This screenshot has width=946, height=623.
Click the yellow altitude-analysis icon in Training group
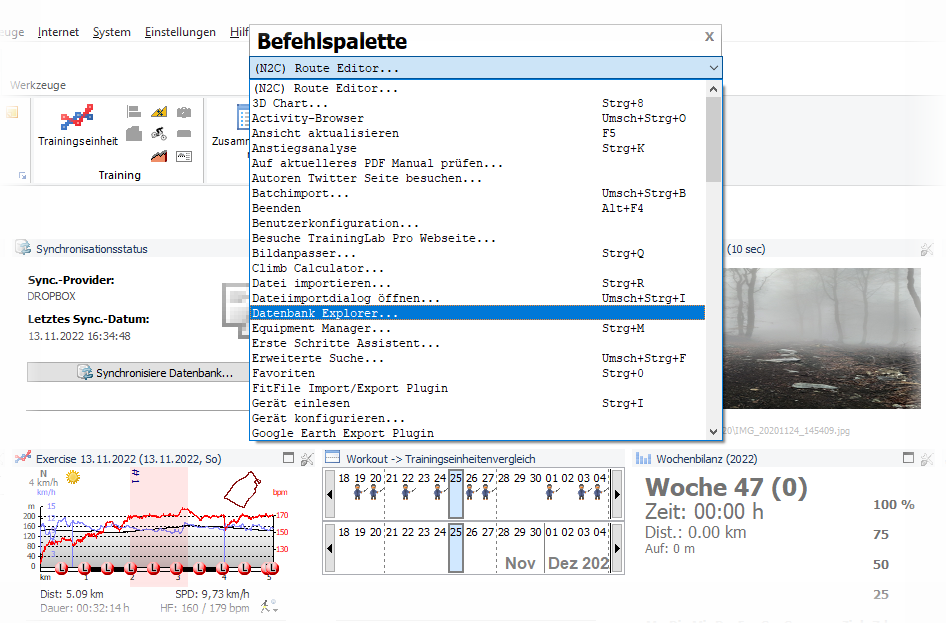pyautogui.click(x=159, y=112)
